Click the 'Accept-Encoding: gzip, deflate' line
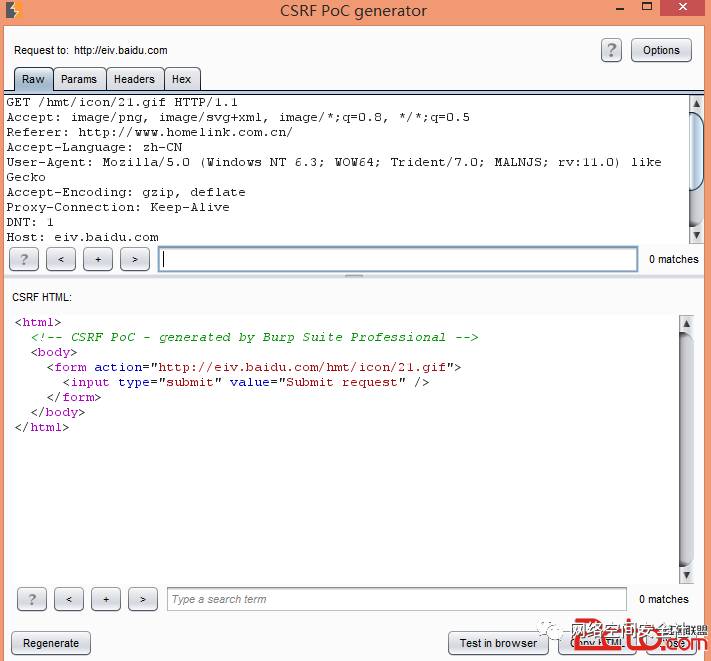 coord(126,192)
